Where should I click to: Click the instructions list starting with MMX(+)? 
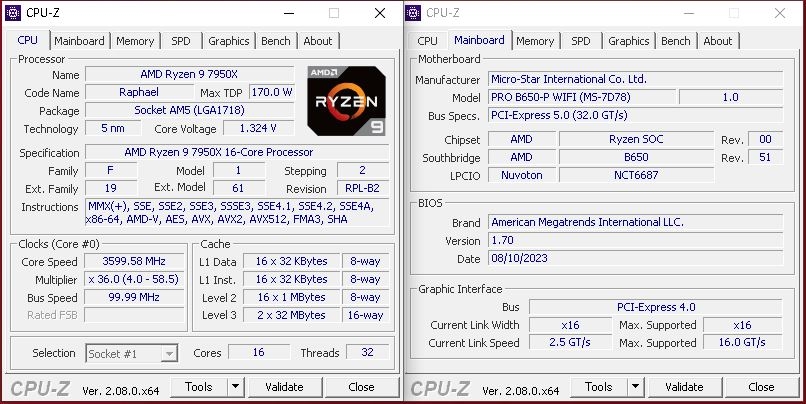tap(237, 213)
